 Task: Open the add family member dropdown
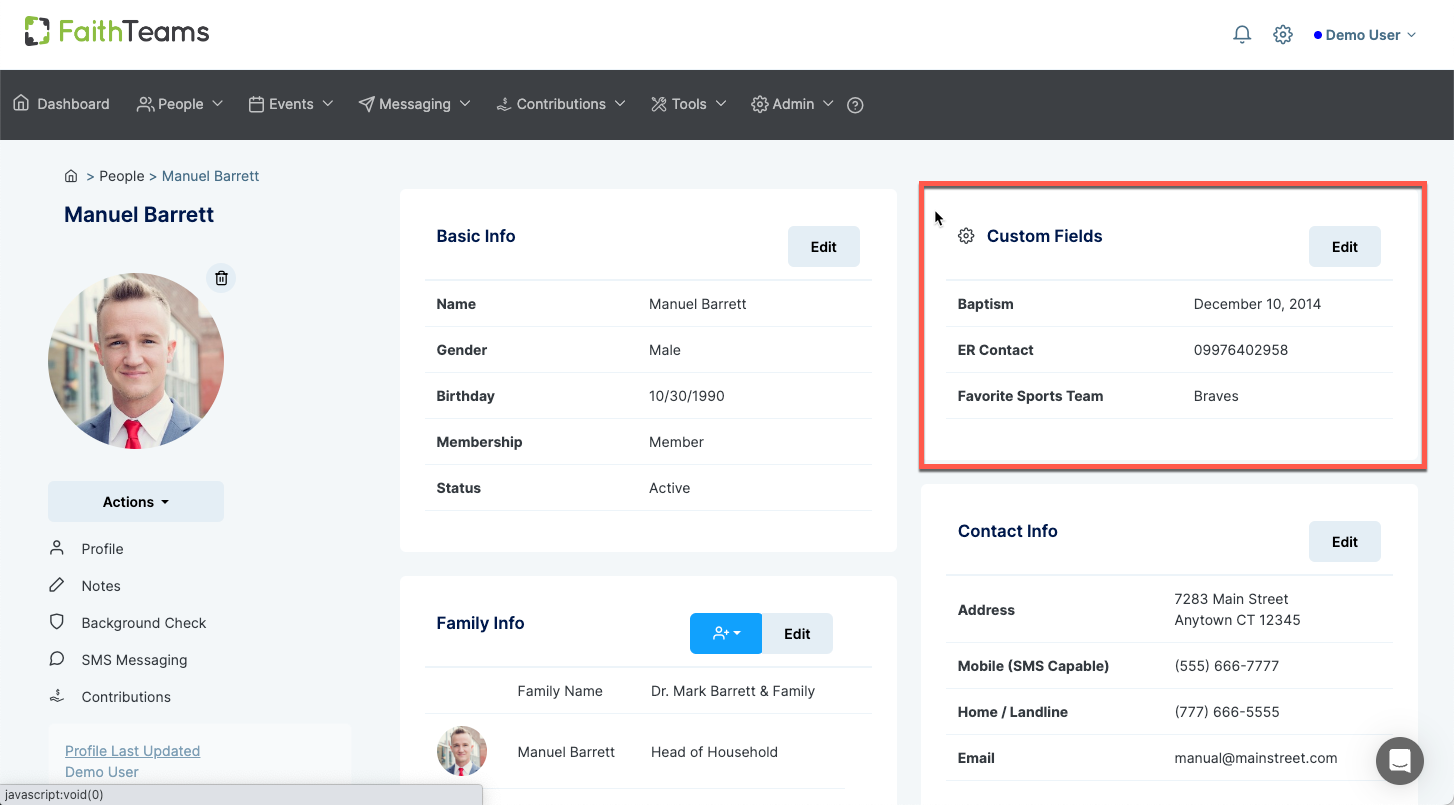click(x=725, y=633)
